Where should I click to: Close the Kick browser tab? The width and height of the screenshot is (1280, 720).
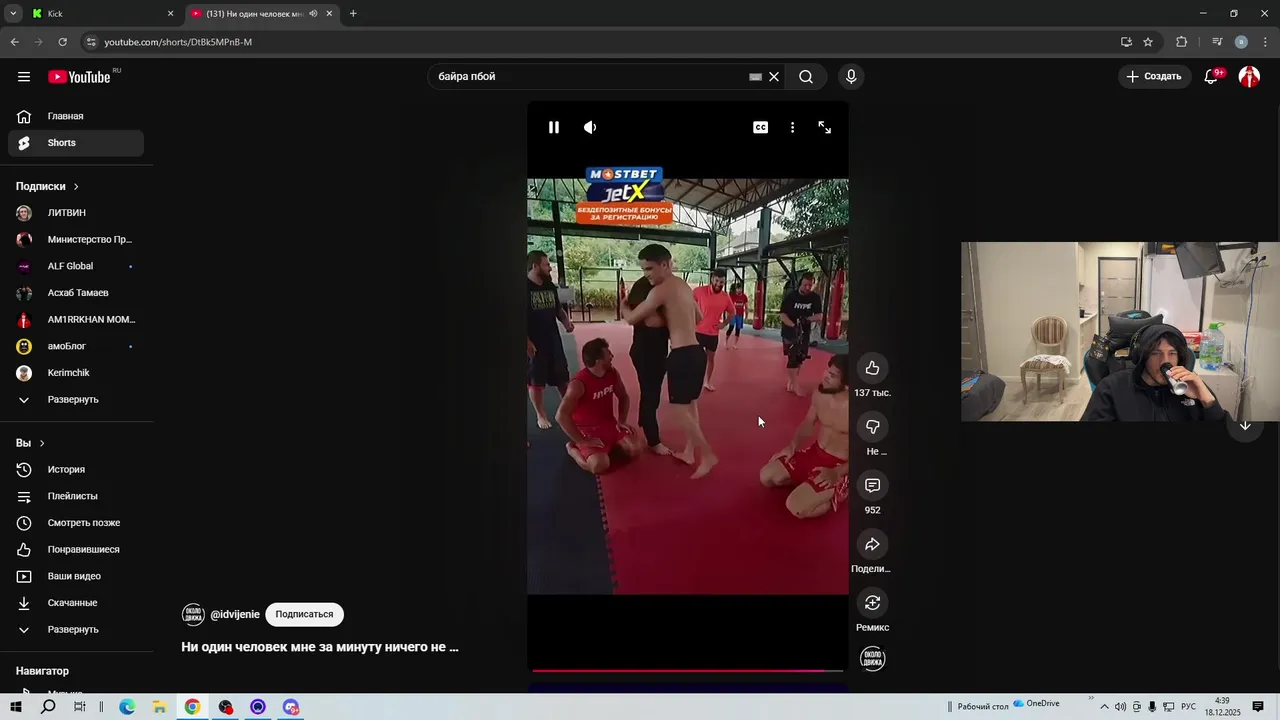[x=170, y=14]
